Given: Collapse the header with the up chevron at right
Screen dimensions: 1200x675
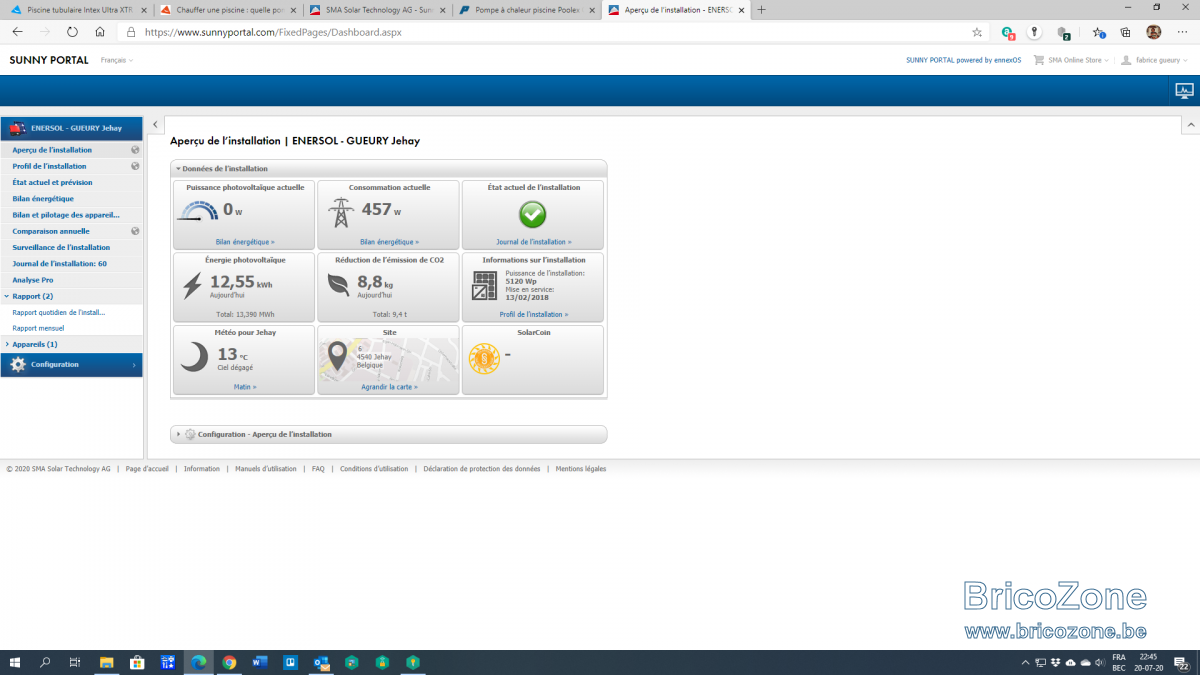Looking at the screenshot, I should click(x=1190, y=125).
